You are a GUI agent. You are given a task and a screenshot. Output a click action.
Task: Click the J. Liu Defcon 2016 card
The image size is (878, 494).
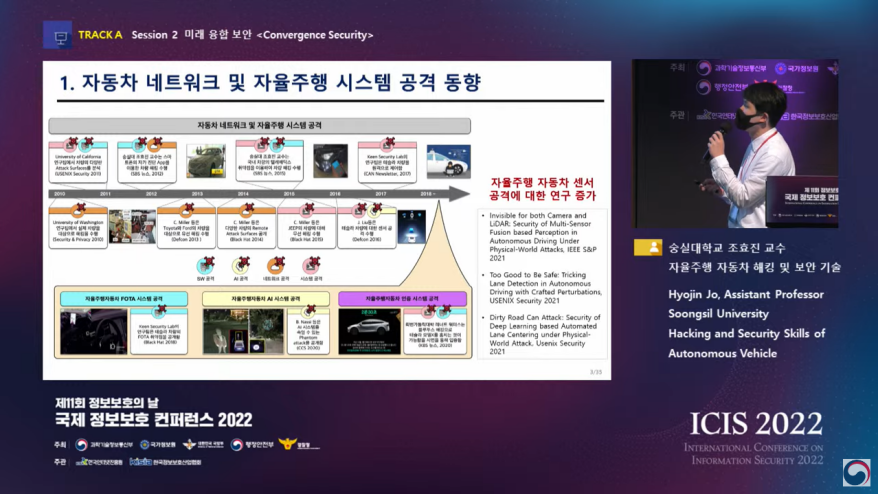coord(367,227)
